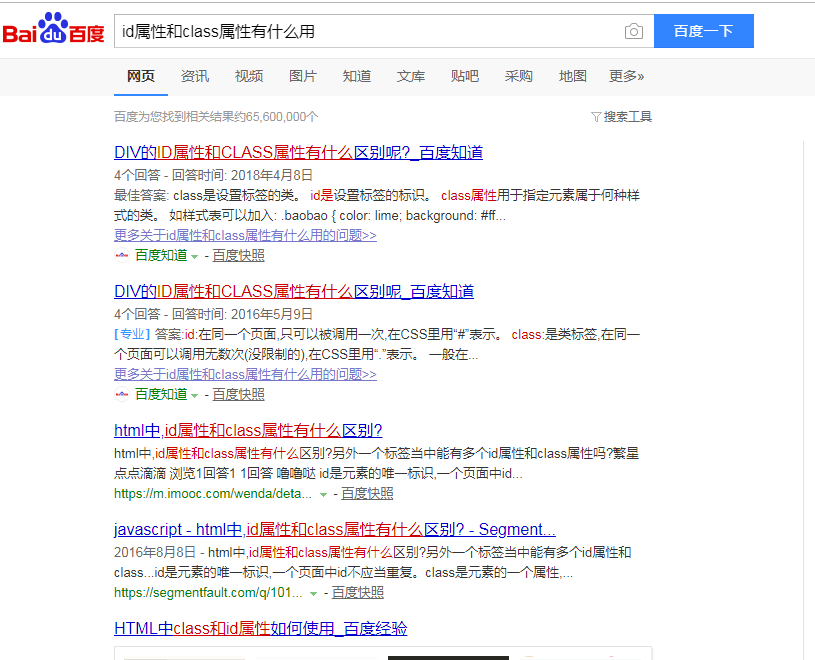Click second result date 回答时间: 2016年5月9日

point(242,314)
